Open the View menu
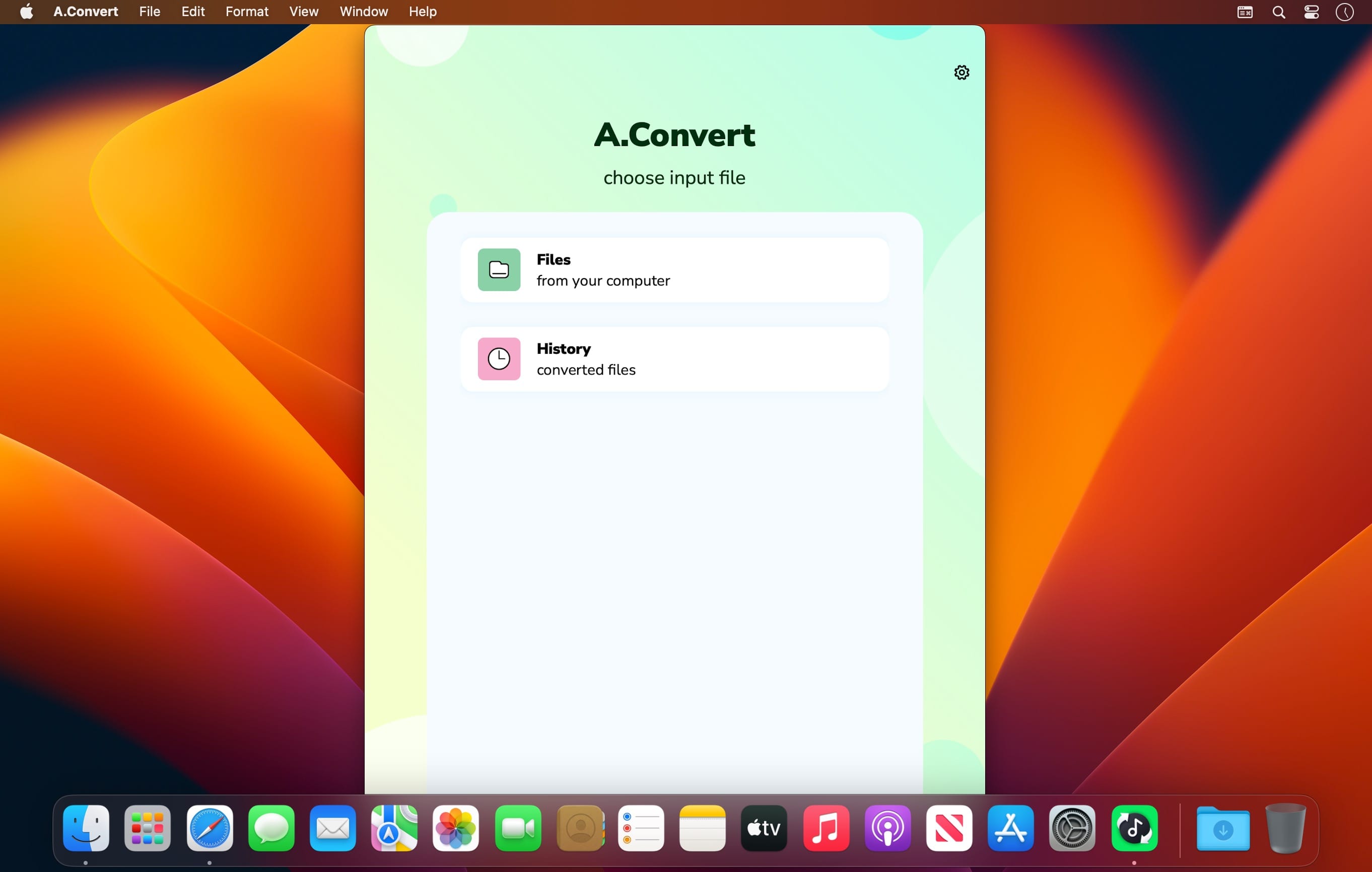1372x872 pixels. pyautogui.click(x=304, y=12)
